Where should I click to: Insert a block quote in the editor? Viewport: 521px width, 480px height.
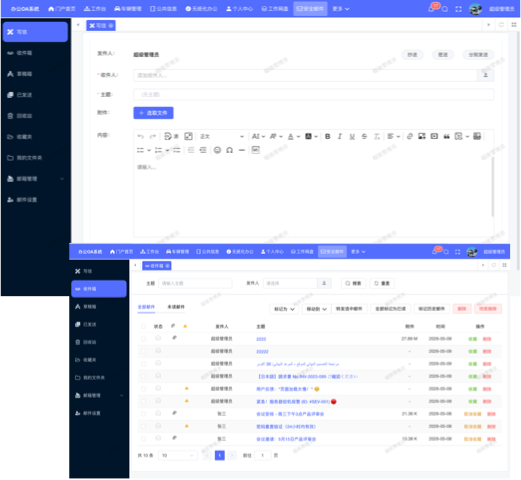pos(446,136)
